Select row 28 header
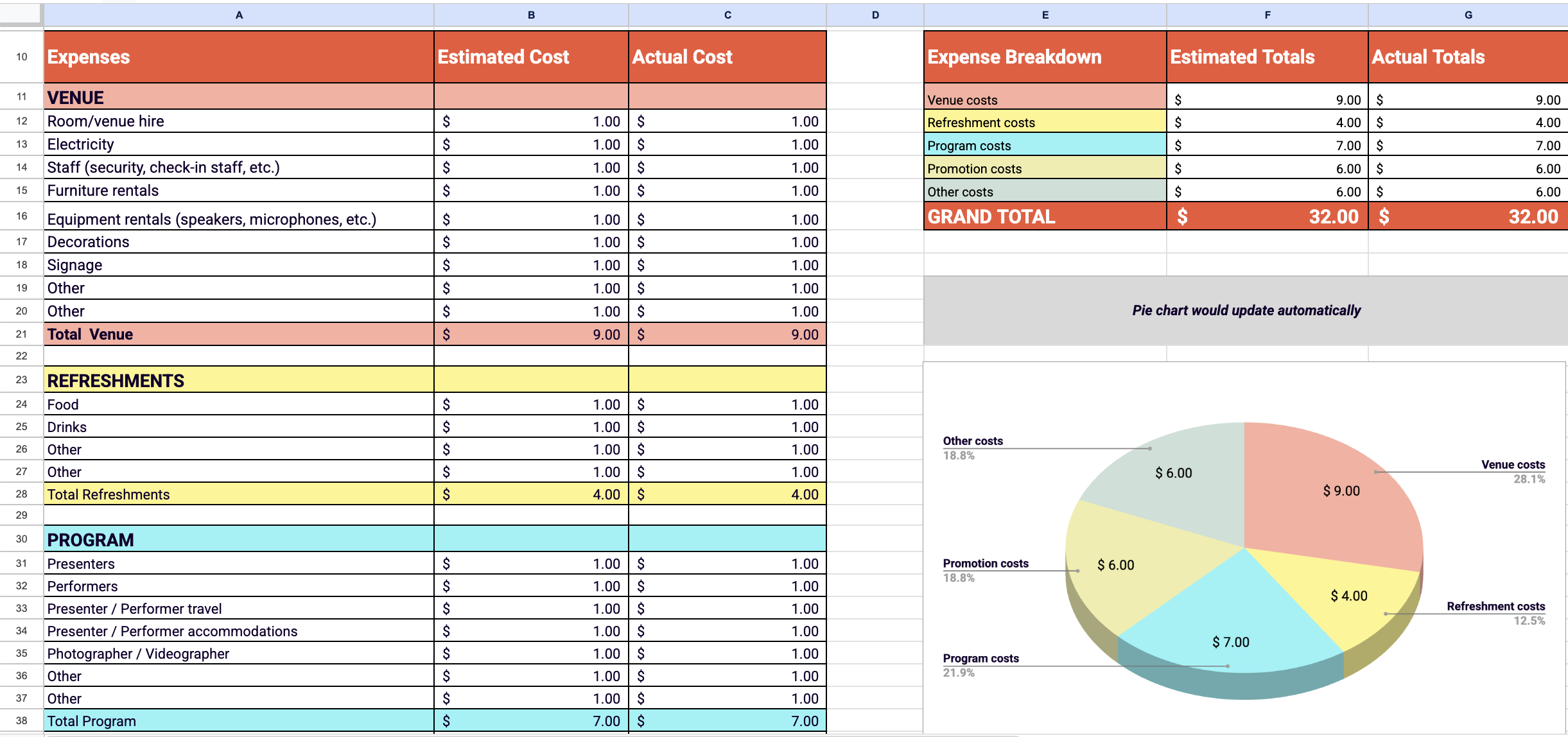Screen dimensions: 1568x737 click(x=22, y=494)
